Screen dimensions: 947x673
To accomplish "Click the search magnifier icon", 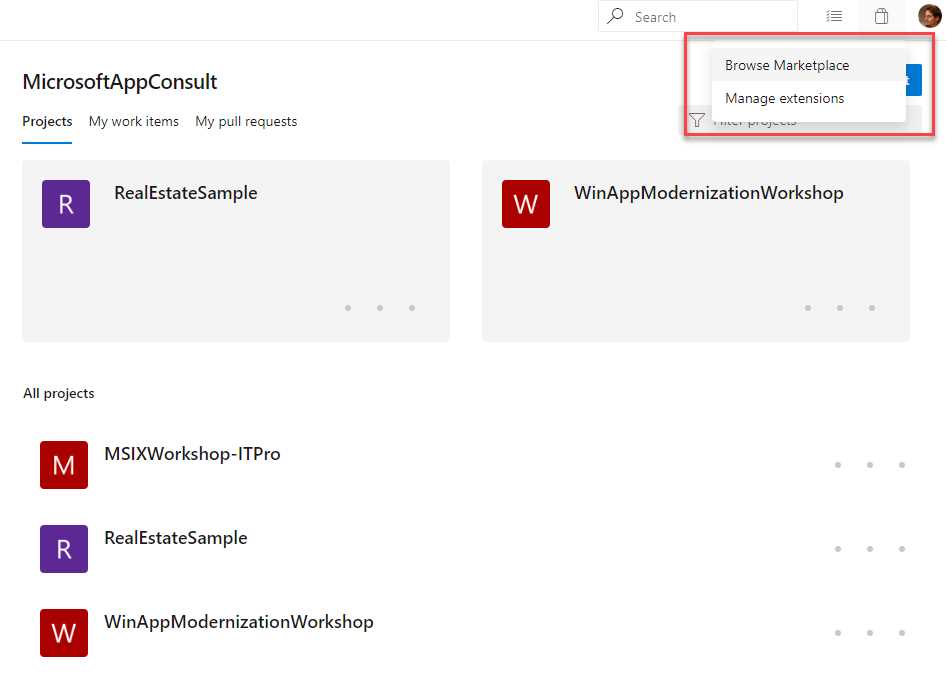I will pyautogui.click(x=614, y=16).
